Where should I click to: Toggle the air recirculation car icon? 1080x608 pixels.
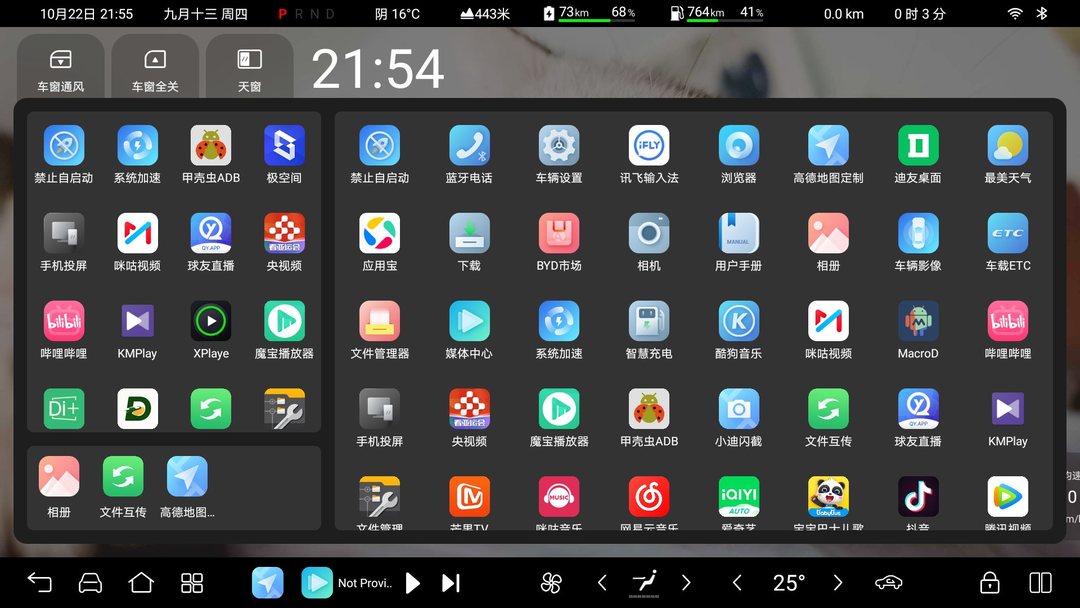click(889, 583)
